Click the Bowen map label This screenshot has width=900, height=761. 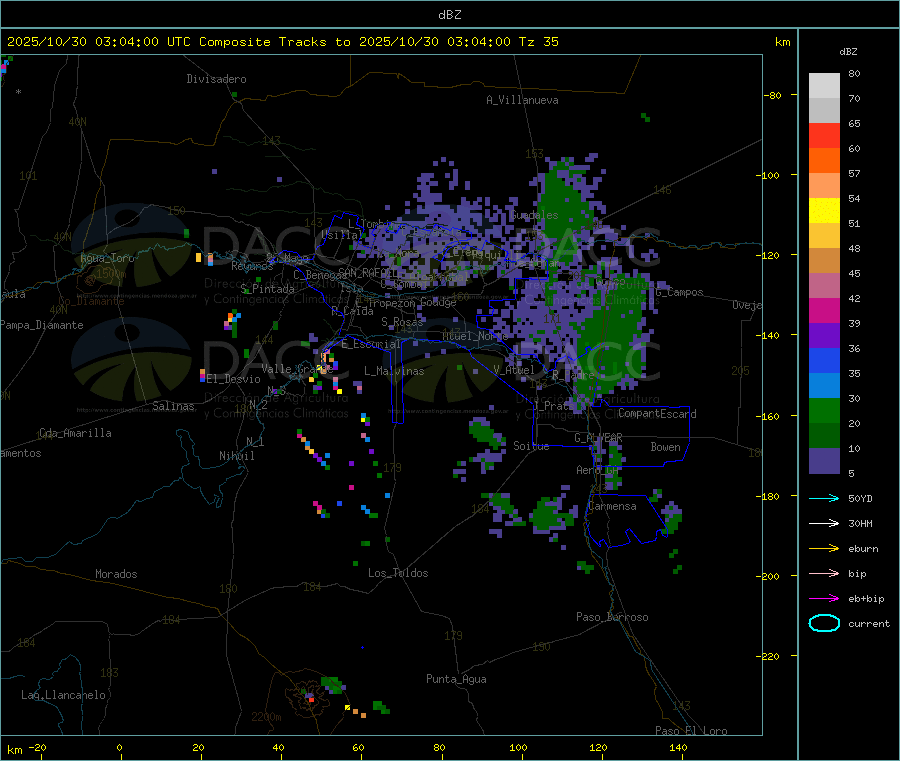click(665, 447)
